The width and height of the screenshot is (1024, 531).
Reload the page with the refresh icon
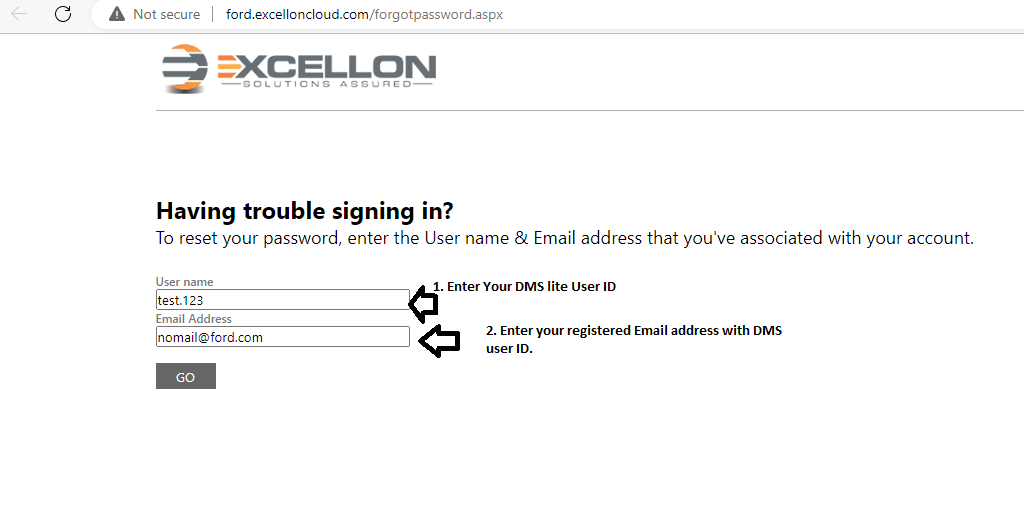tap(63, 14)
